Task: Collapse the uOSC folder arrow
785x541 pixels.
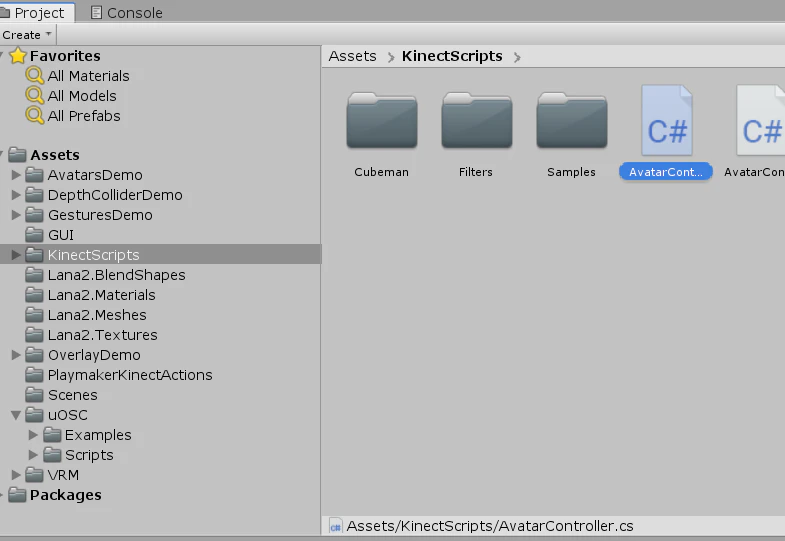Action: [16, 415]
